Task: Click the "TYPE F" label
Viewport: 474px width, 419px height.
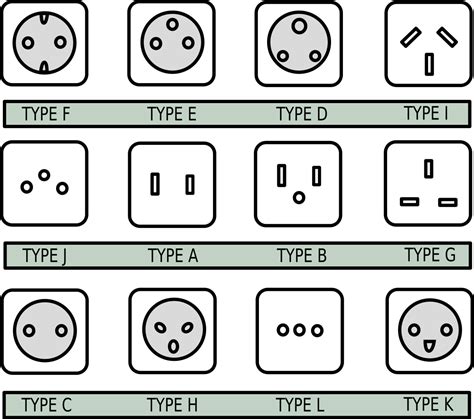Action: click(46, 114)
